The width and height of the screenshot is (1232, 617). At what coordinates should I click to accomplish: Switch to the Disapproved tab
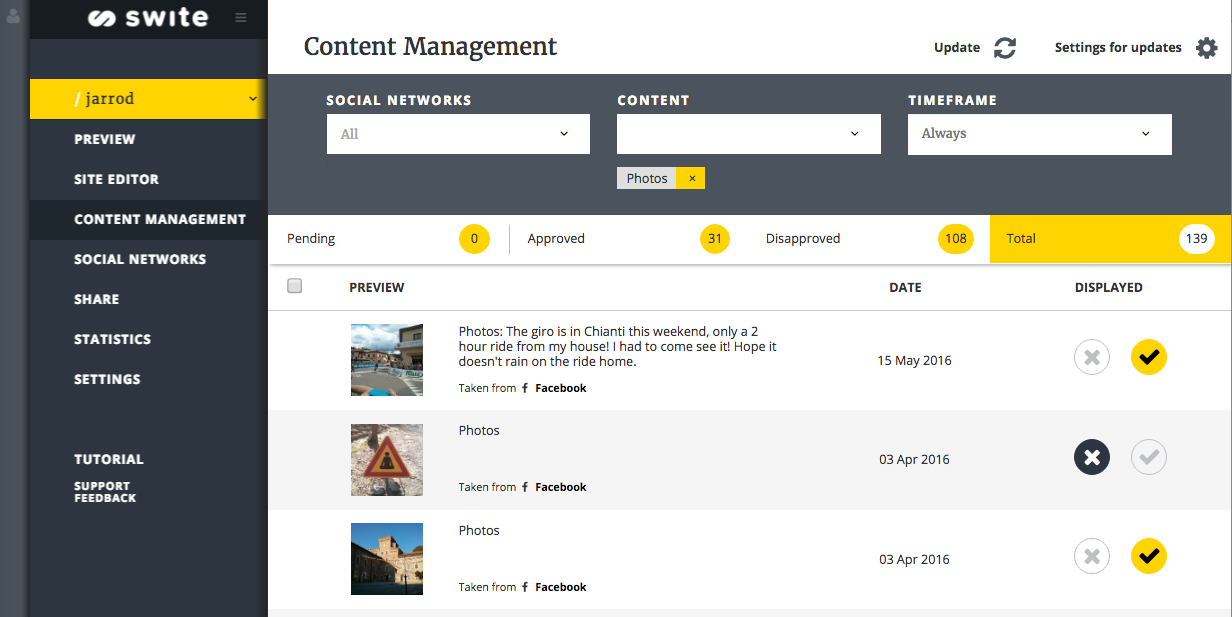[868, 239]
